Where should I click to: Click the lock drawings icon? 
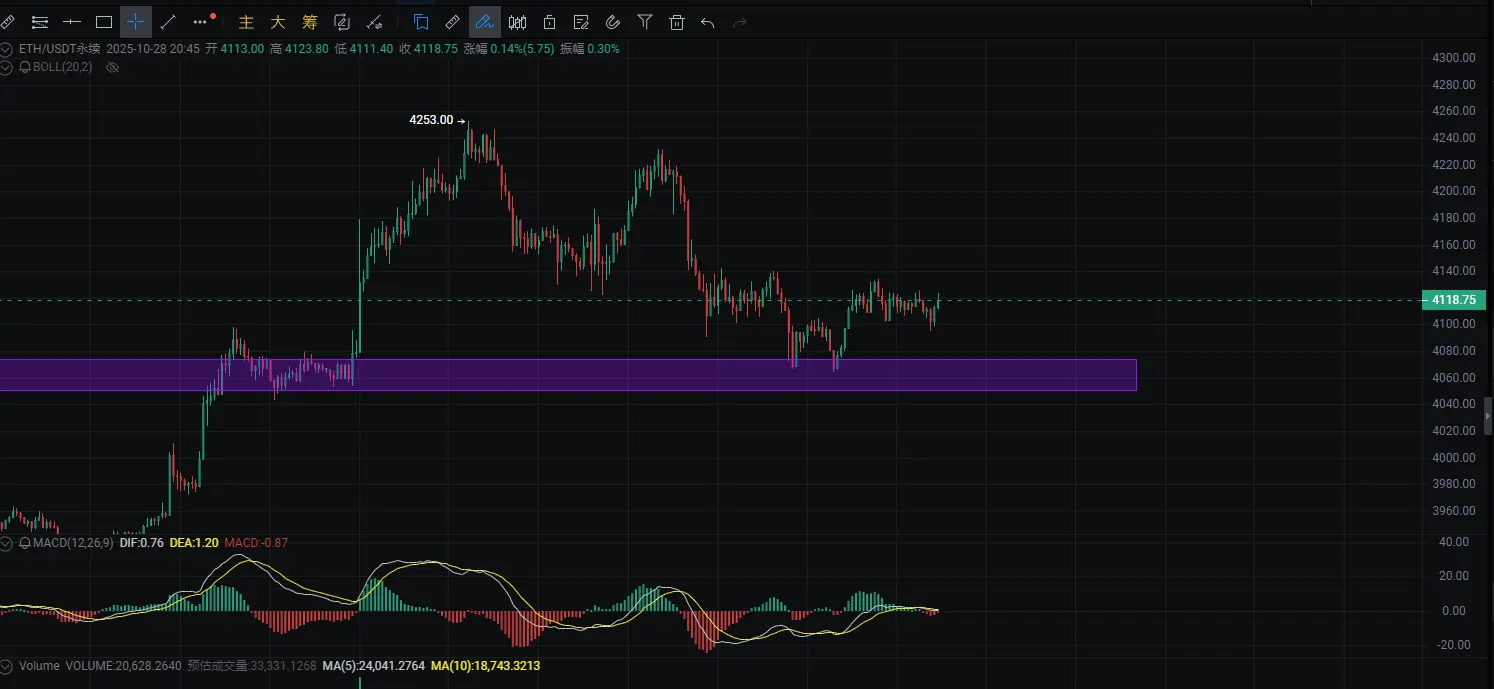click(x=549, y=21)
